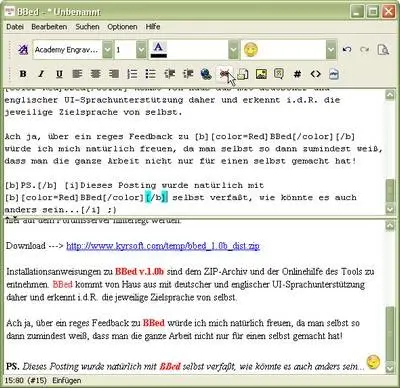Remove link using the crossed-out link icon
Image resolution: width=400 pixels, height=388 pixels.
(x=225, y=74)
